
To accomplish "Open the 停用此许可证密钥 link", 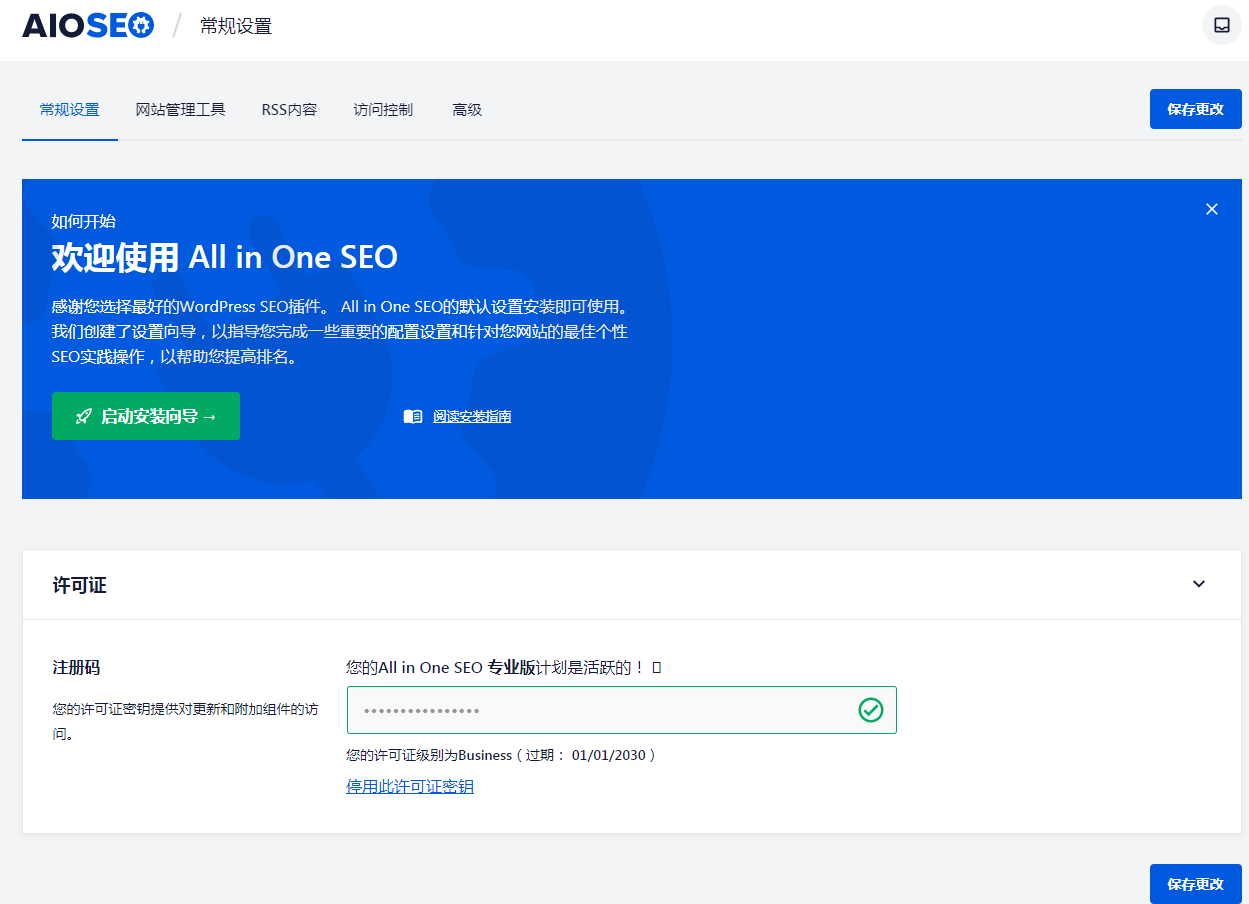I will [x=409, y=786].
